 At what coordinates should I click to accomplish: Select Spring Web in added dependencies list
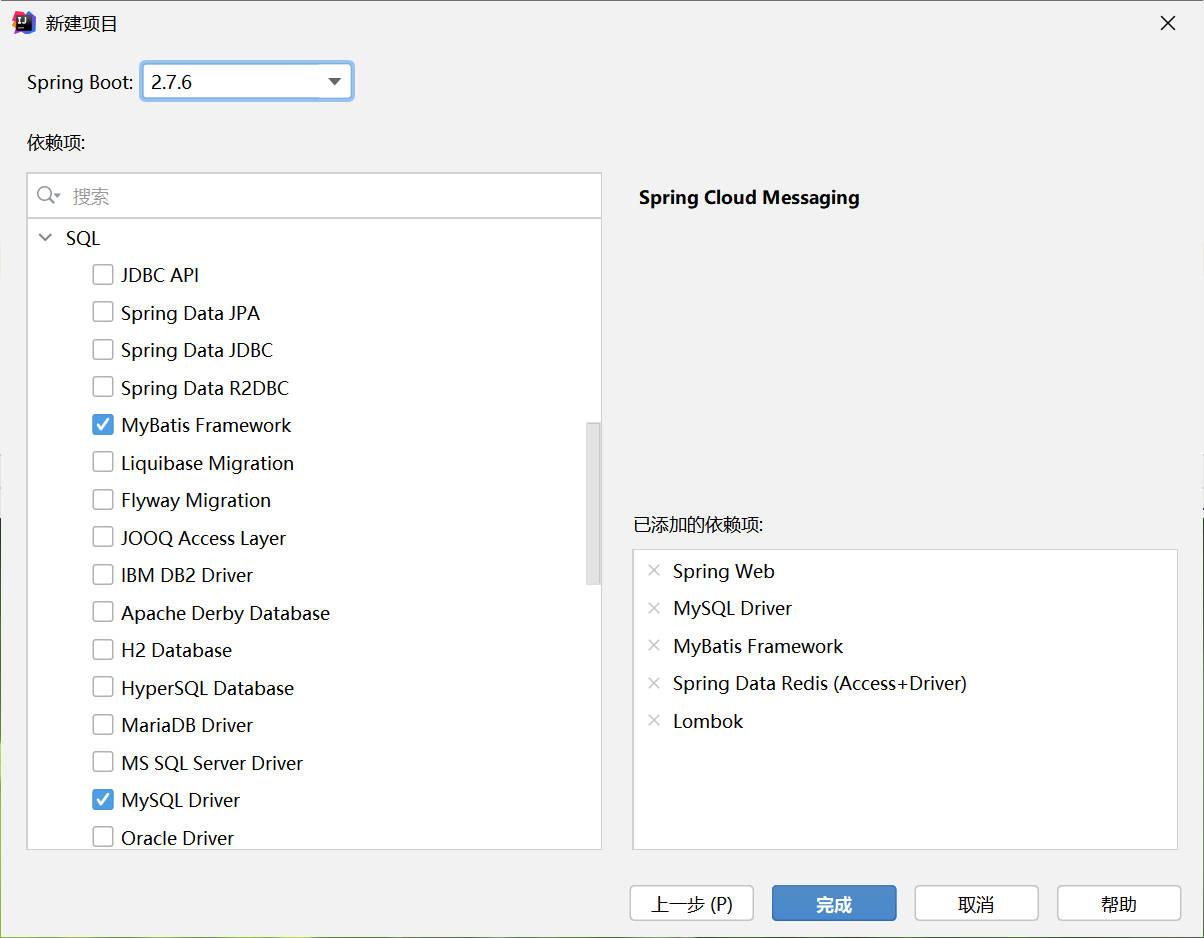(x=724, y=571)
